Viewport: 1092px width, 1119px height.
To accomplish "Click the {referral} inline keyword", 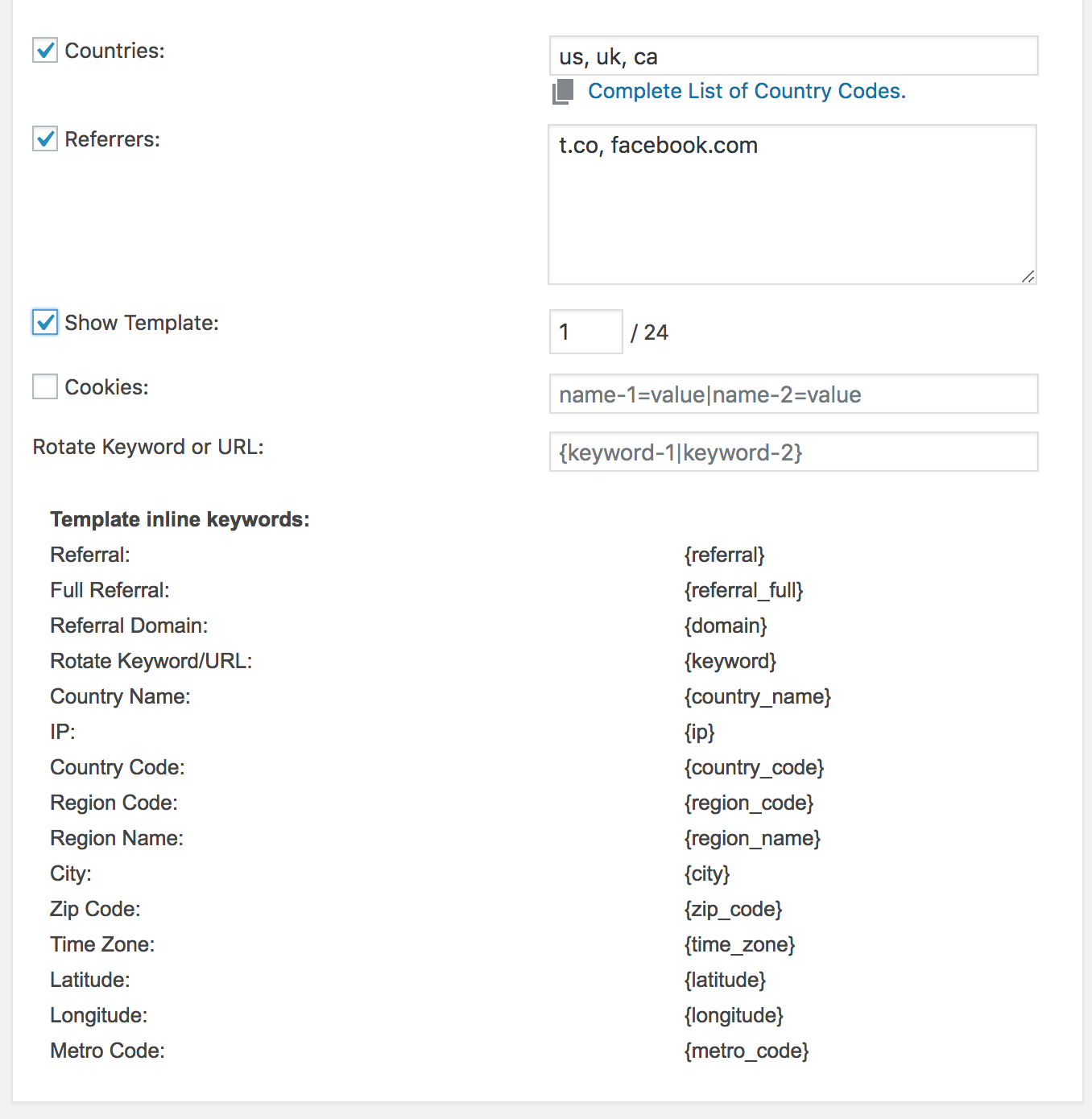I will [724, 555].
